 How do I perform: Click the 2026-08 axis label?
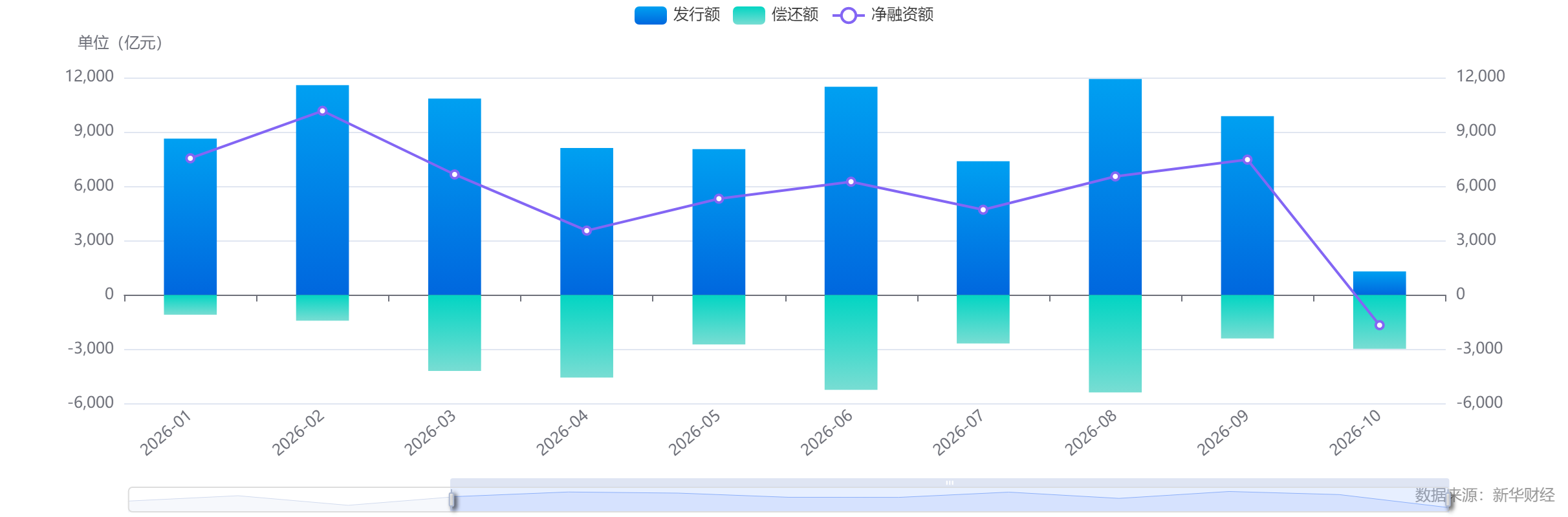pos(1091,433)
